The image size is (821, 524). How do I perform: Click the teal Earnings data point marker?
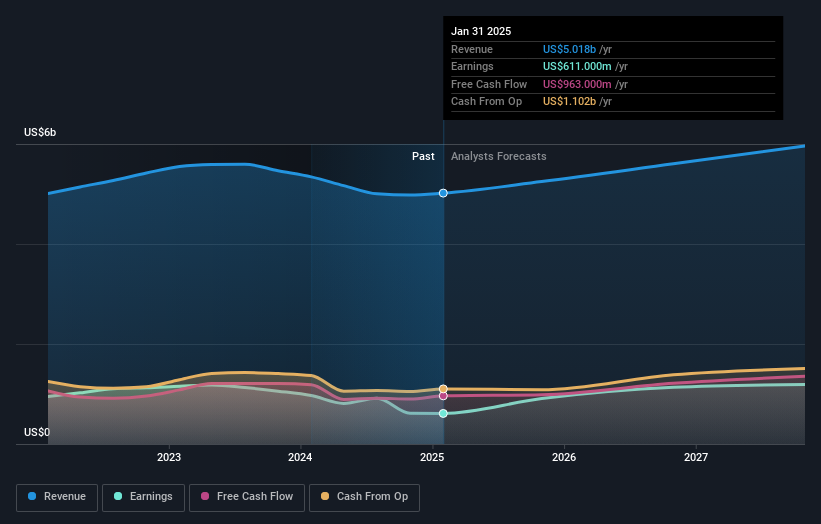point(443,414)
